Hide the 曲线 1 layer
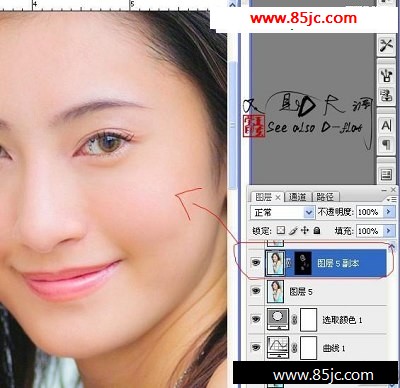Viewport: 400px width, 388px height. [256, 348]
